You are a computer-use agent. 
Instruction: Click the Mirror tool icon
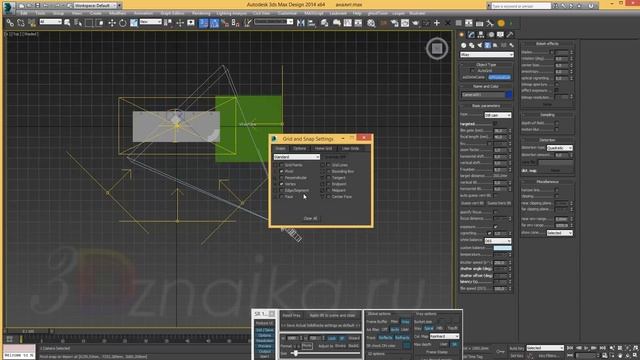pos(300,23)
